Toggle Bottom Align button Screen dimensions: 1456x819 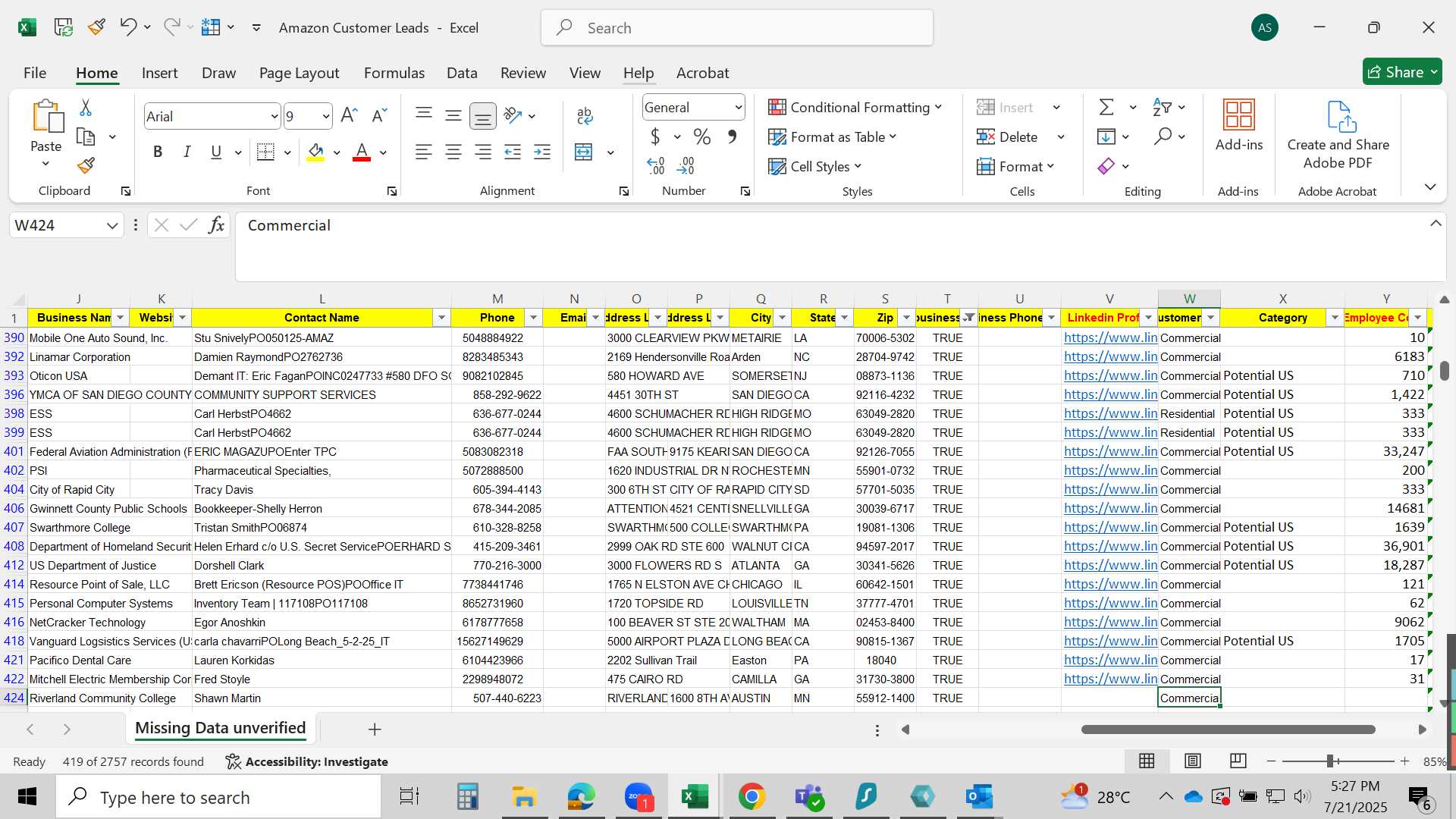click(x=483, y=115)
